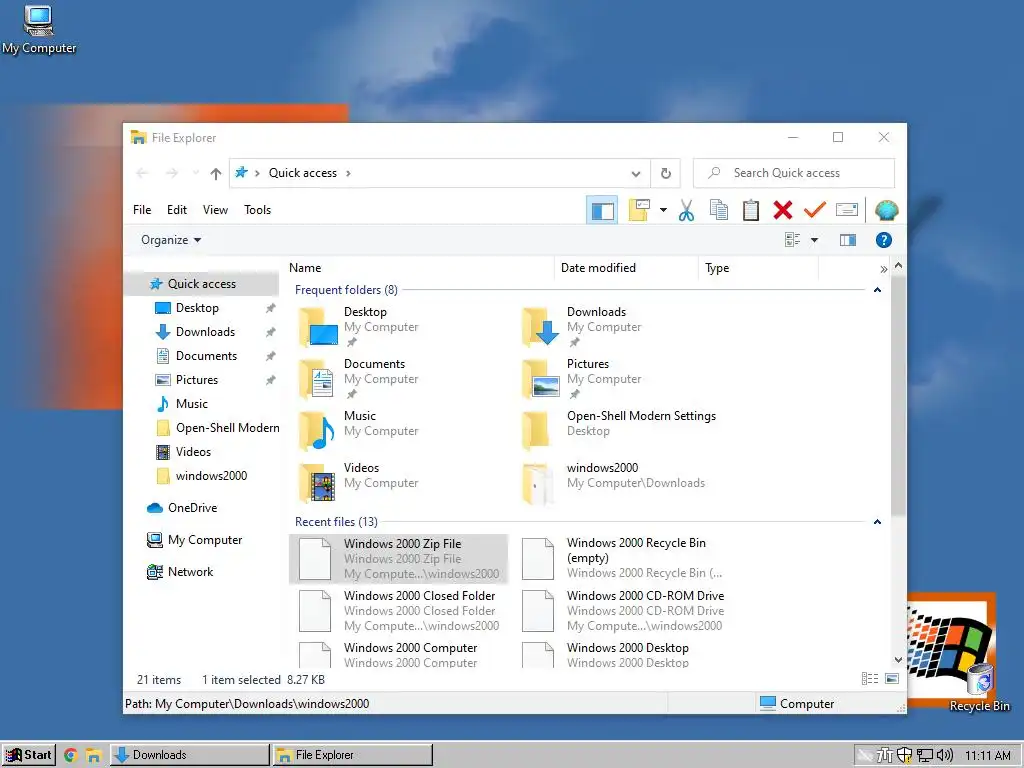Paste with the clipboard toolbar icon

(x=750, y=210)
